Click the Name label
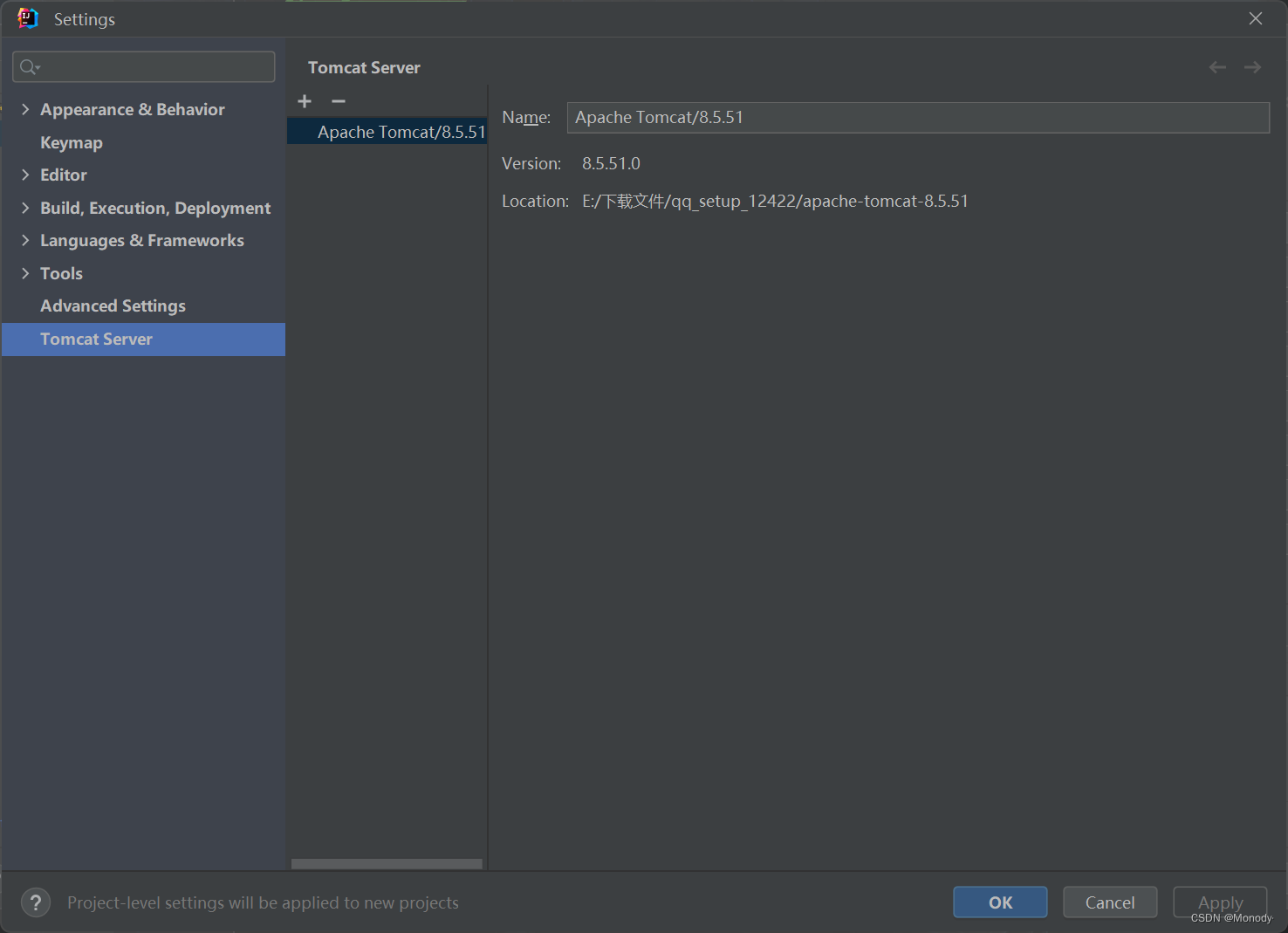Screen dimensions: 1288x933 click(526, 118)
